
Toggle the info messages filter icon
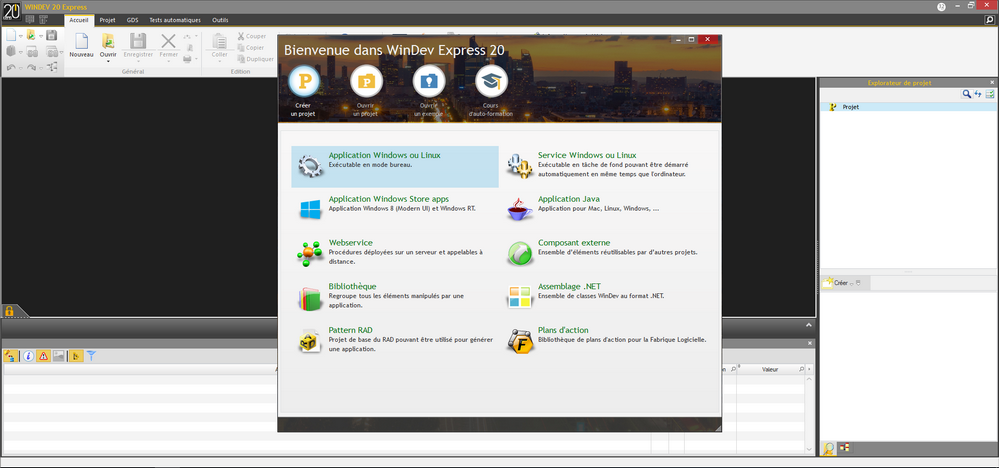pyautogui.click(x=28, y=356)
